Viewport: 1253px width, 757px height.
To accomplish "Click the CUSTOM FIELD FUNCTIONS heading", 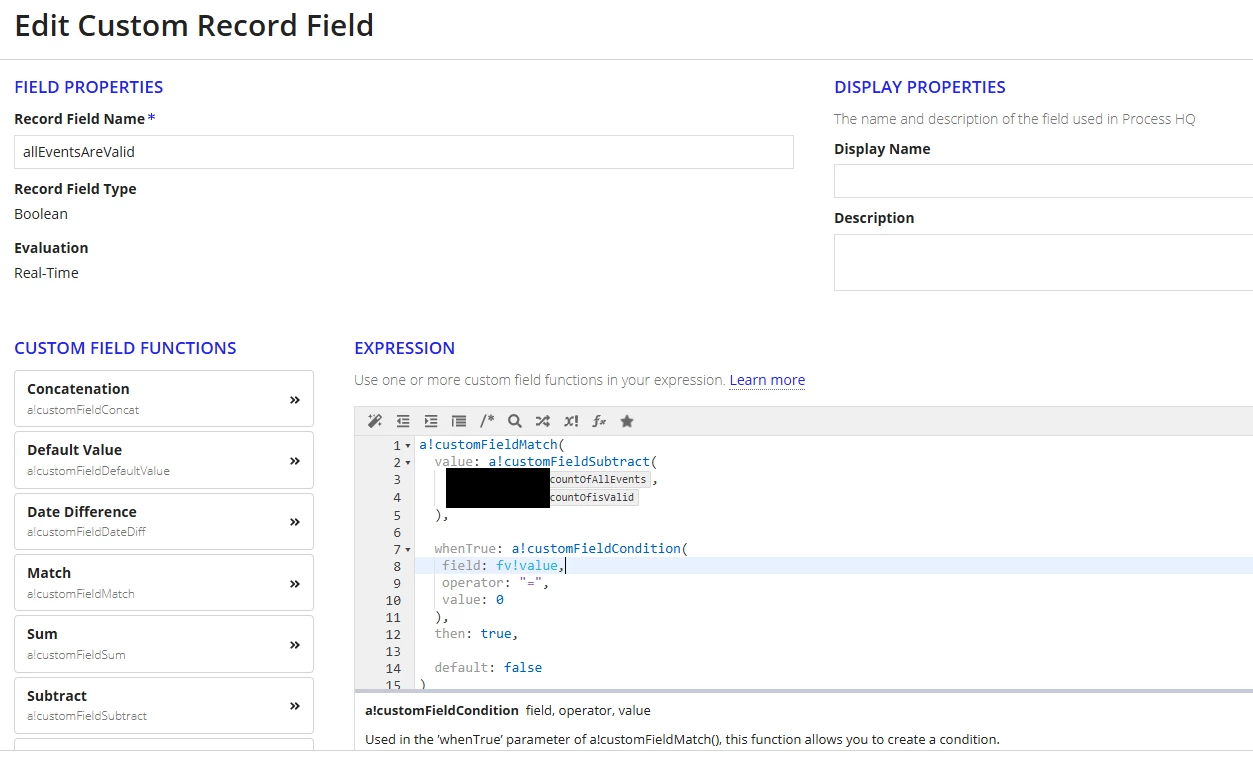I will point(125,348).
